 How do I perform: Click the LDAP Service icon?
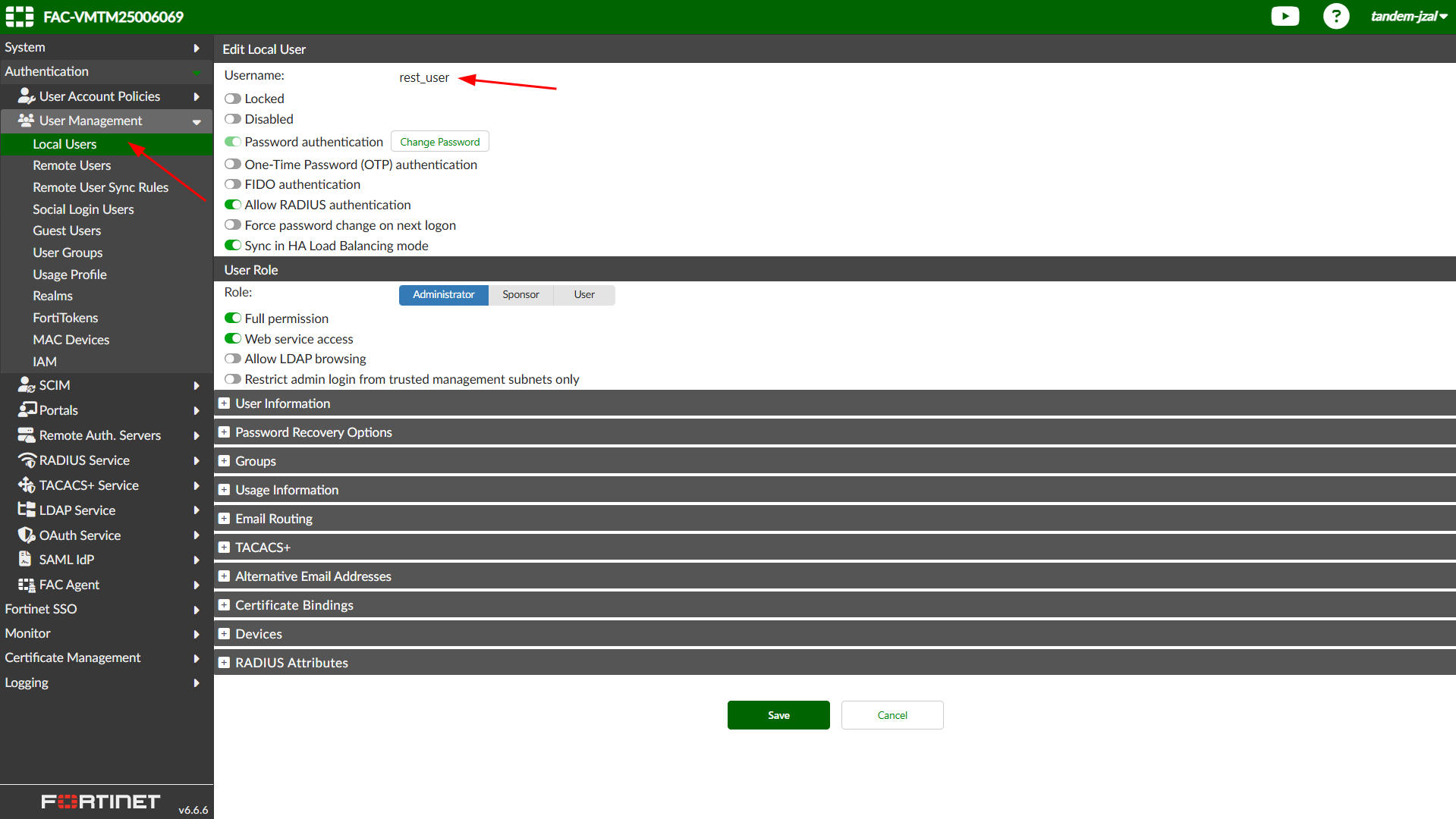pyautogui.click(x=27, y=510)
